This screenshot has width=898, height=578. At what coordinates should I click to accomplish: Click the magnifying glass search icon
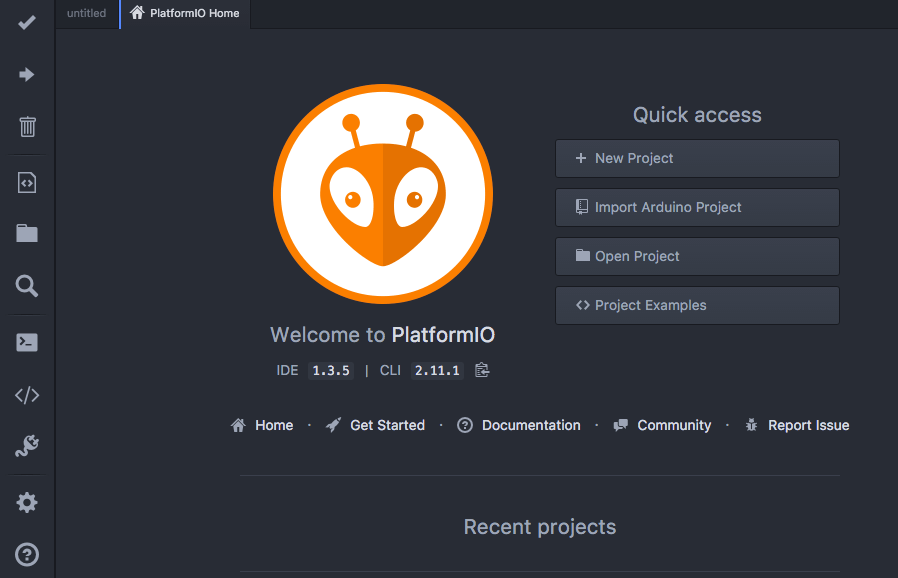click(27, 287)
